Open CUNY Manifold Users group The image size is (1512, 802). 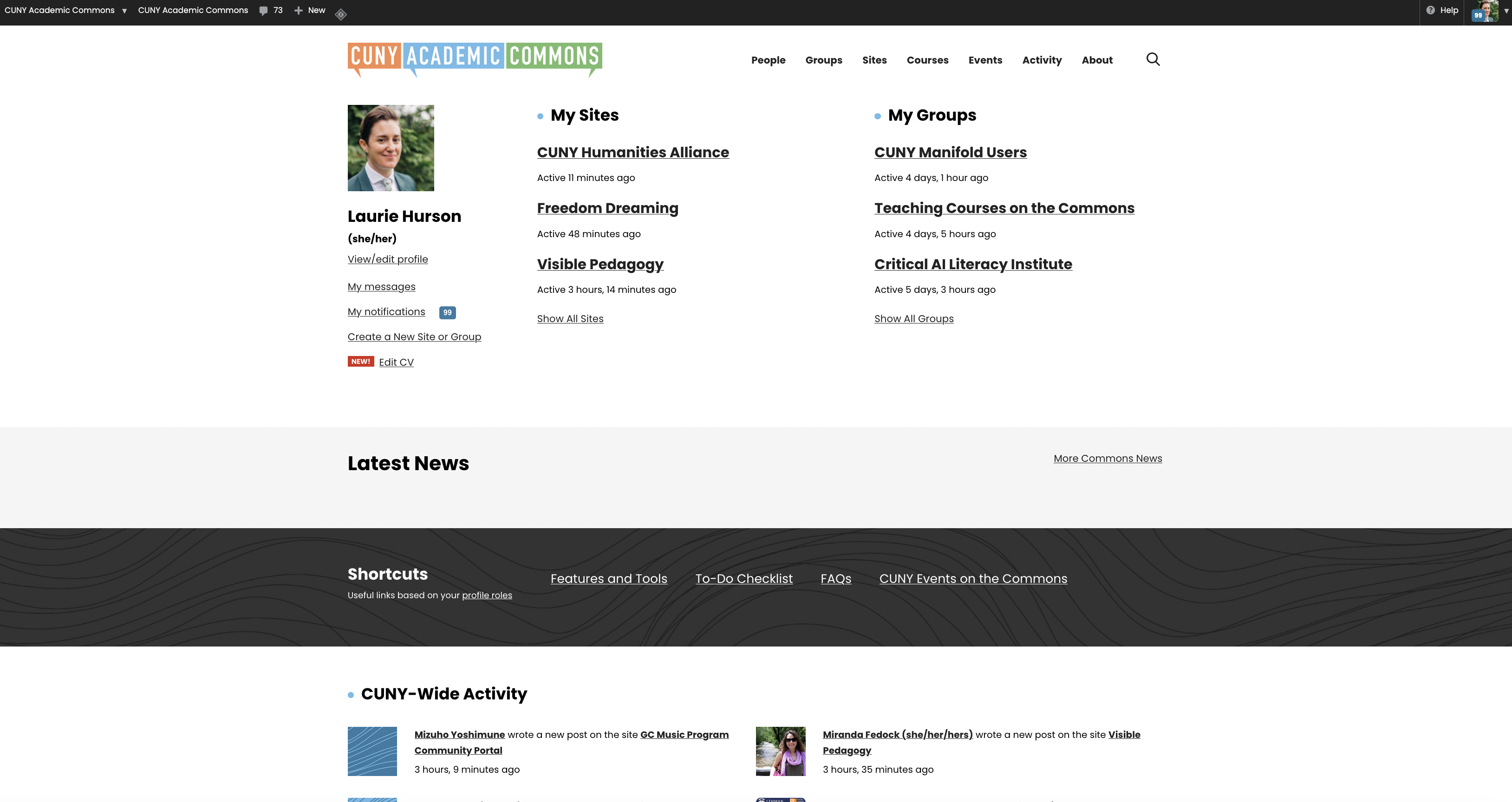(950, 153)
